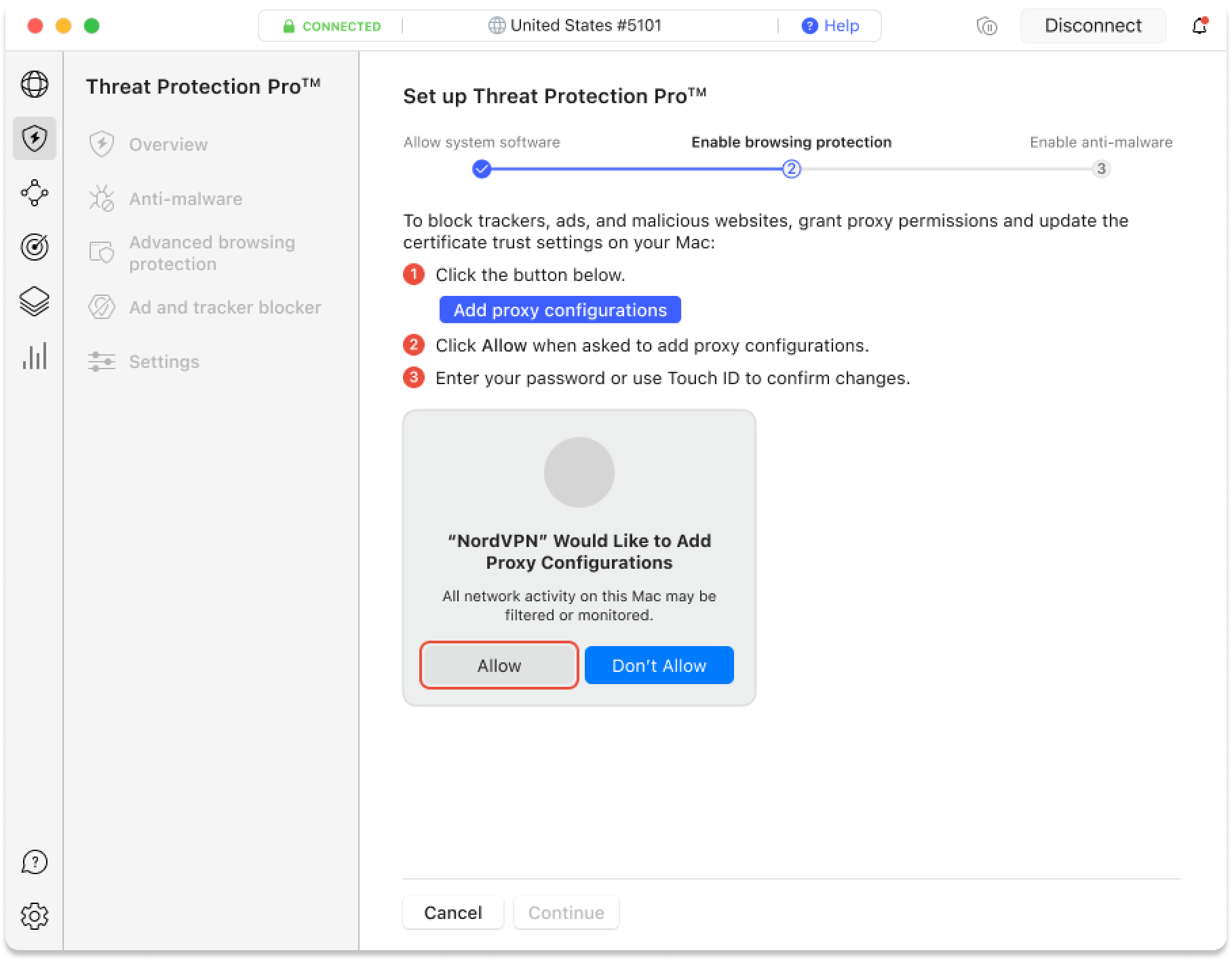The width and height of the screenshot is (1232, 961).
Task: Go to Overview in Threat Protection menu
Action: [x=168, y=145]
